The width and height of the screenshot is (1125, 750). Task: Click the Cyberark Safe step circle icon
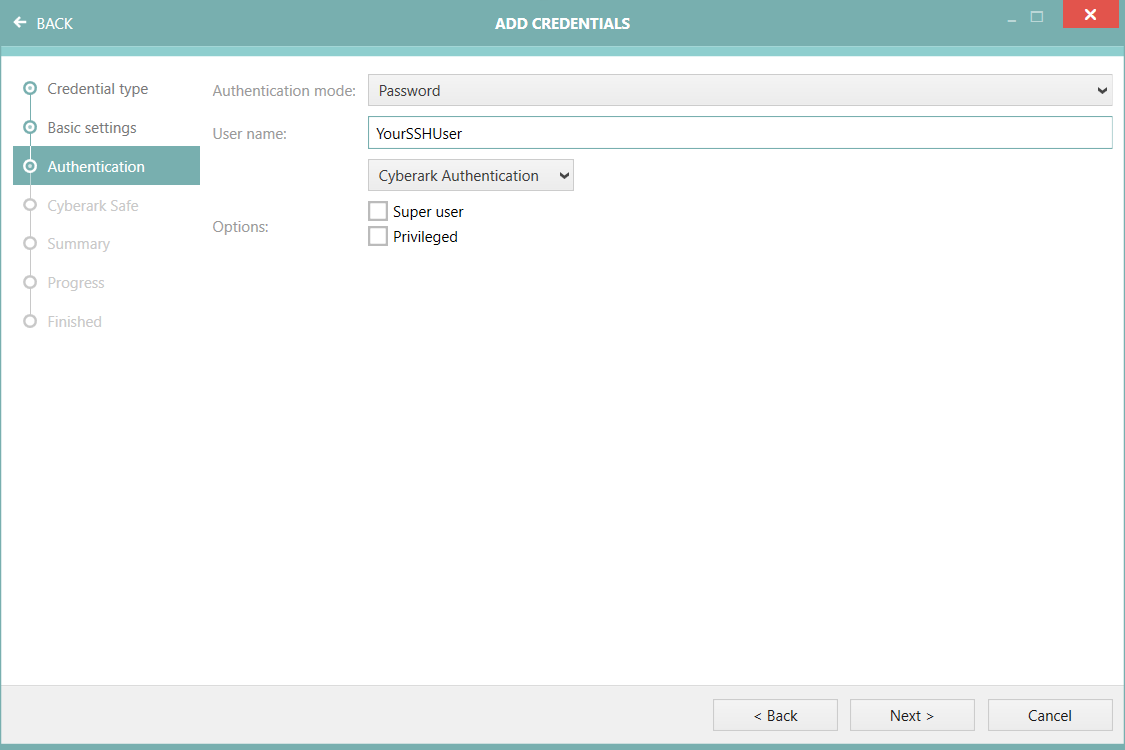pos(30,206)
